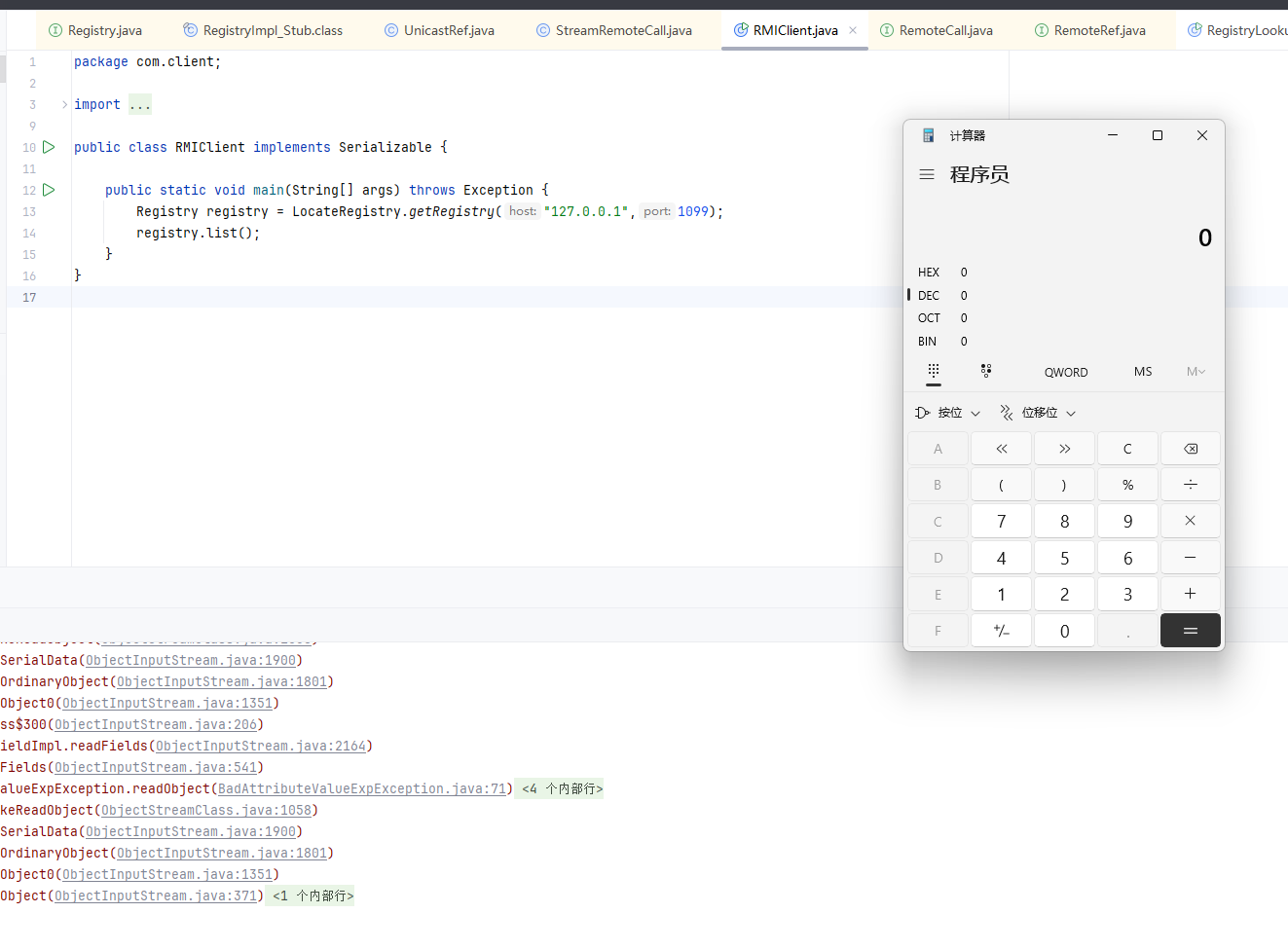
Task: Click the divide operator in calculator
Action: pyautogui.click(x=1190, y=485)
